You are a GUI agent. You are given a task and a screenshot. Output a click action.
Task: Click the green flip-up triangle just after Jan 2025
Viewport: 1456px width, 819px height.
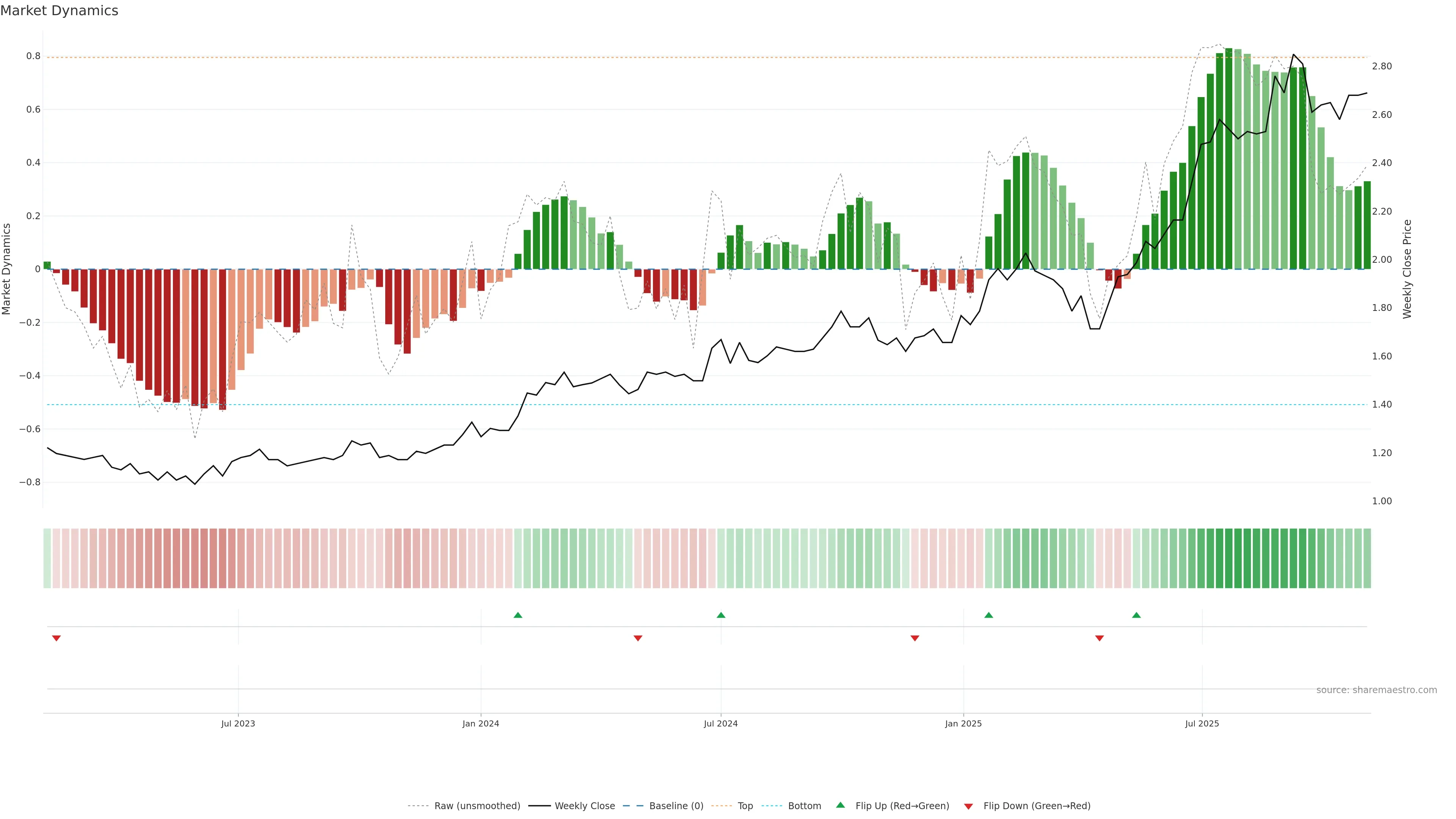click(988, 615)
